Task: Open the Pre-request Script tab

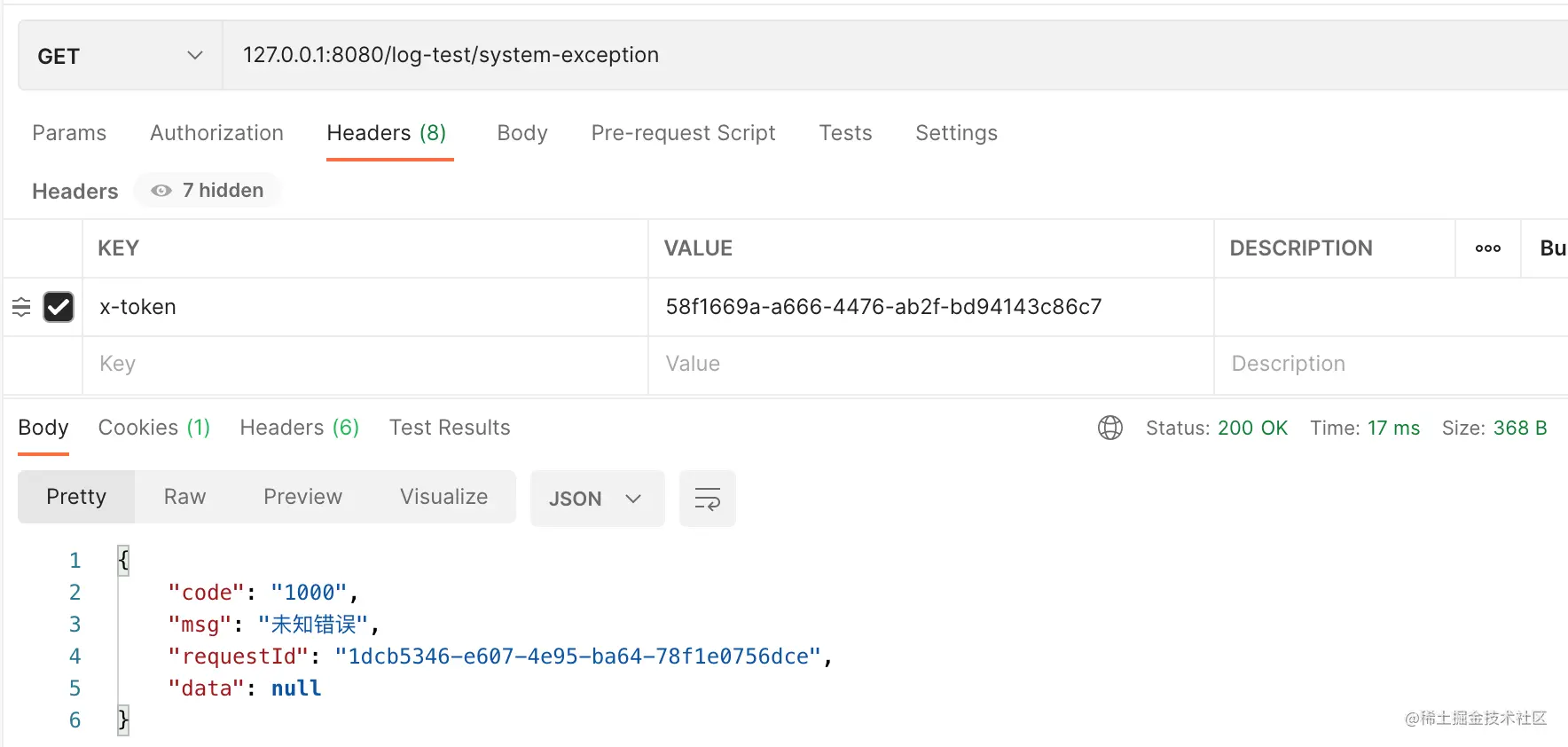Action: click(x=683, y=133)
